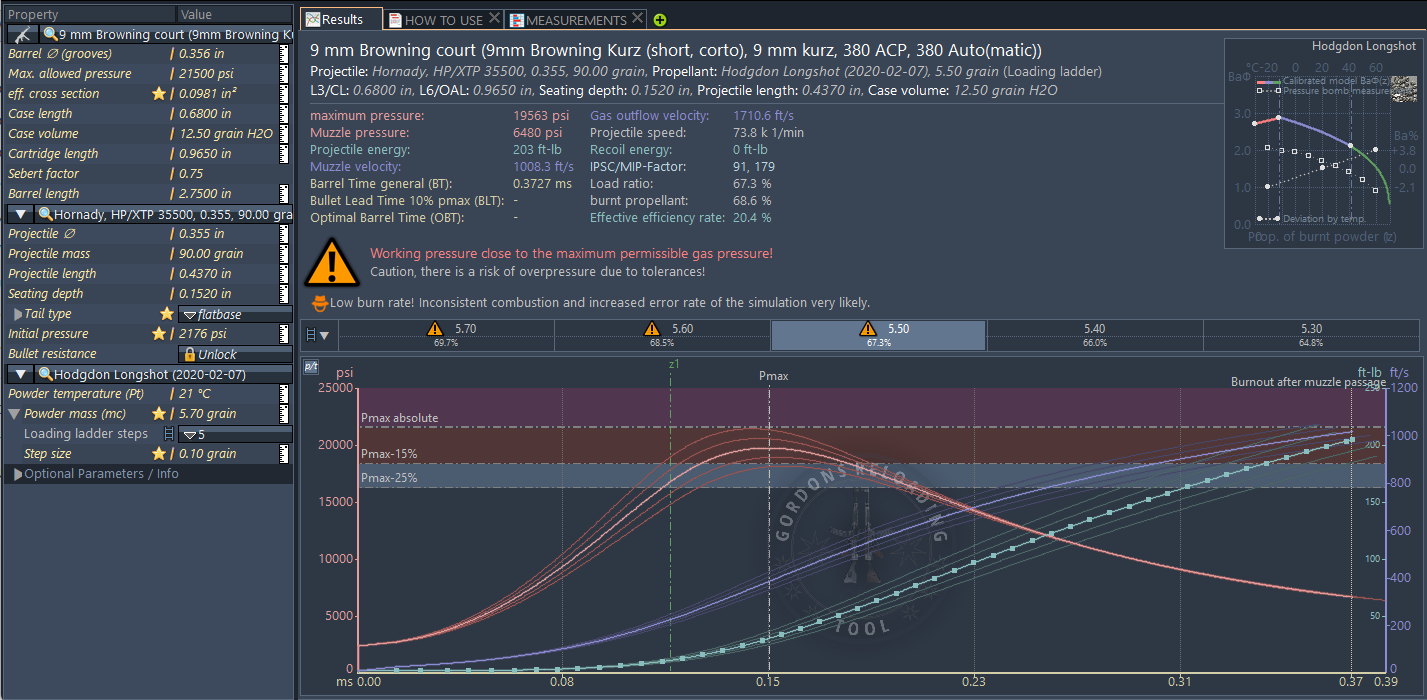The image size is (1427, 700).
Task: Click ruler unit icon for eff. cross section
Action: point(284,94)
